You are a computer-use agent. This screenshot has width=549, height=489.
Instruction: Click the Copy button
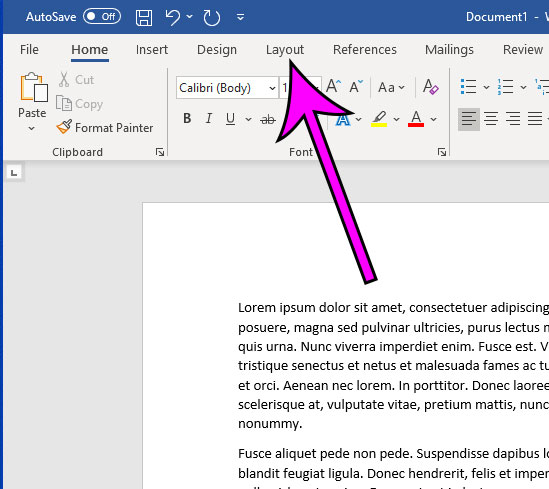79,104
